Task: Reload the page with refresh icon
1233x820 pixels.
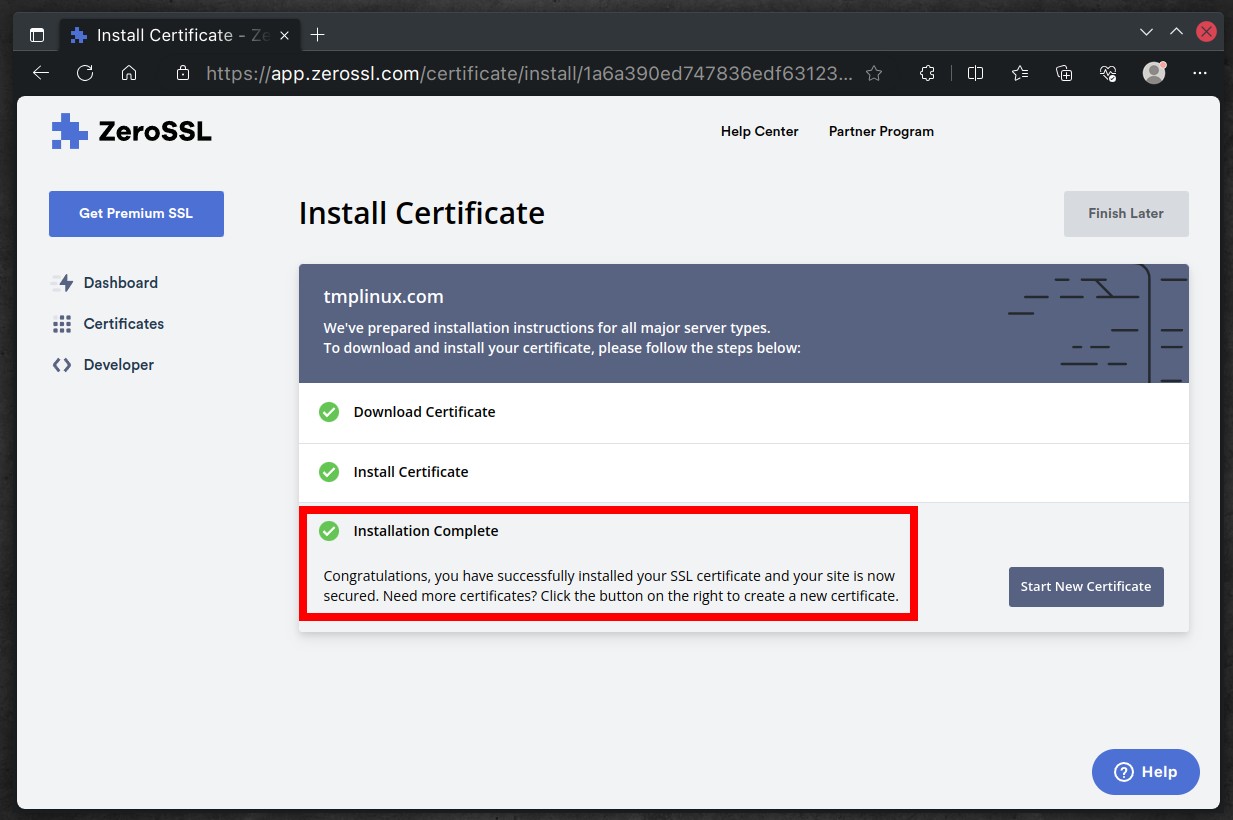Action: [x=85, y=73]
